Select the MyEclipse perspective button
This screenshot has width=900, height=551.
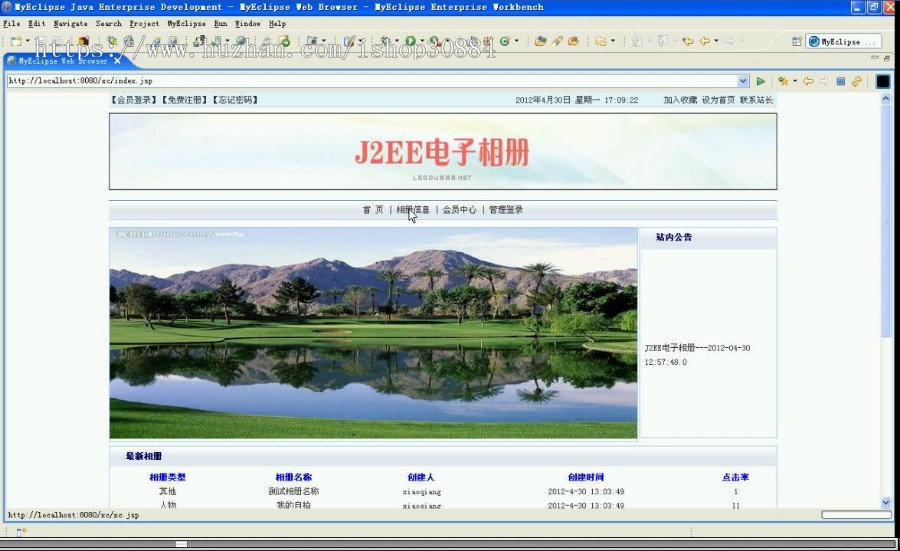tap(843, 41)
